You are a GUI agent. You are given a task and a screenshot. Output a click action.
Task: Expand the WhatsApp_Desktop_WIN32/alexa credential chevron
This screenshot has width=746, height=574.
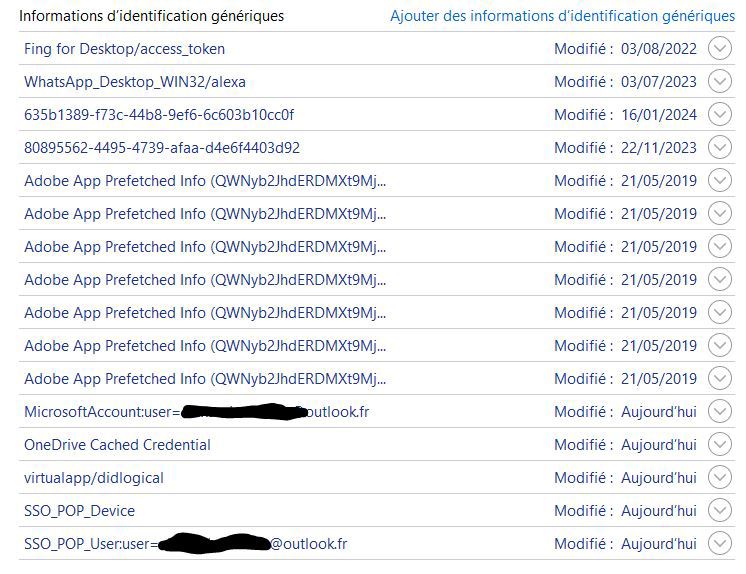(719, 82)
